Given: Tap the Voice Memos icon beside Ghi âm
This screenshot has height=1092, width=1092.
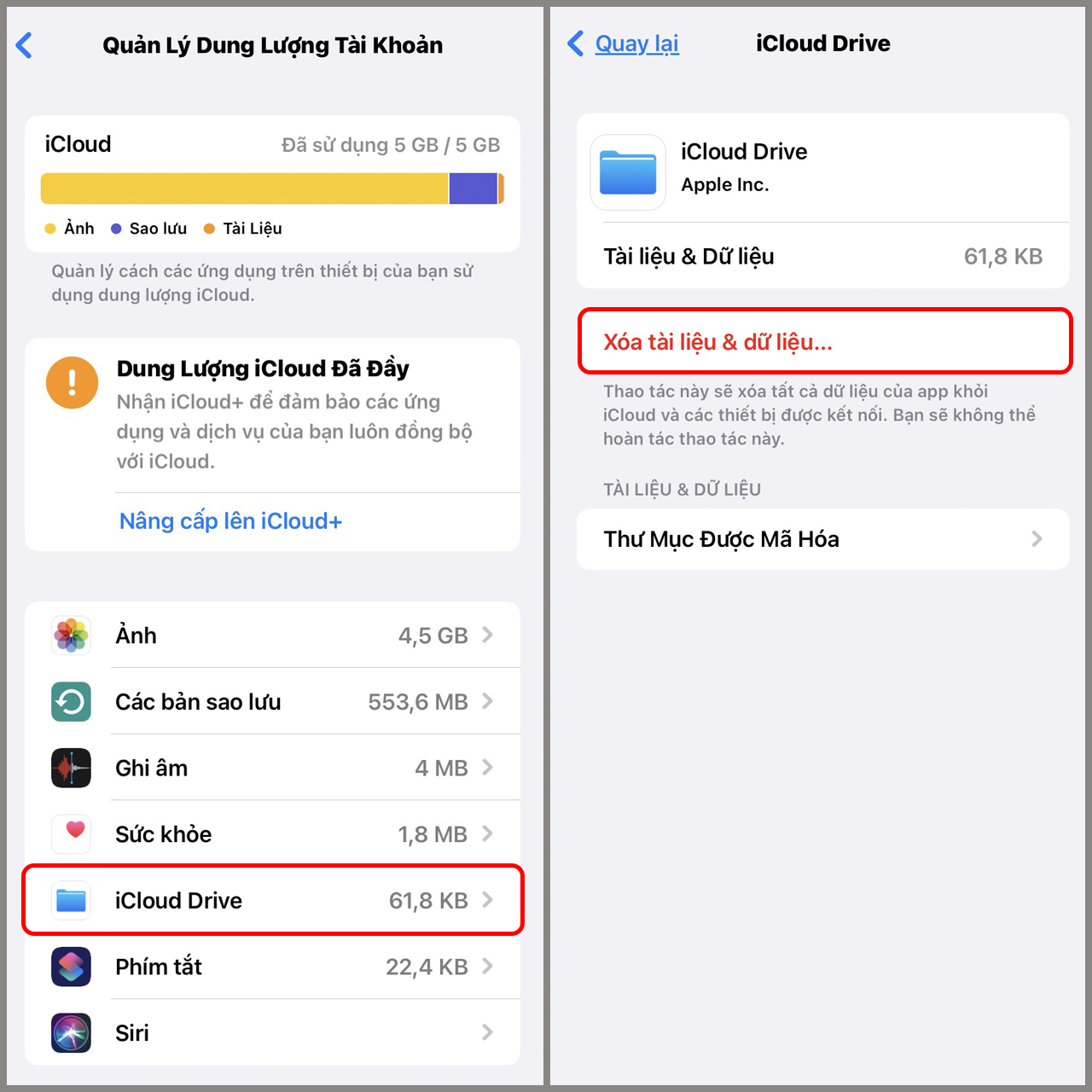Looking at the screenshot, I should tap(71, 768).
